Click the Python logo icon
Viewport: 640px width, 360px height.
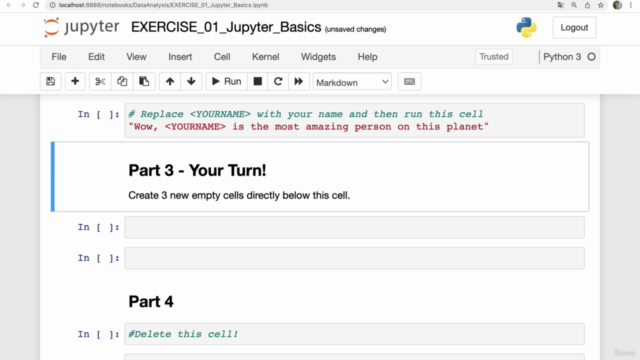coord(526,27)
